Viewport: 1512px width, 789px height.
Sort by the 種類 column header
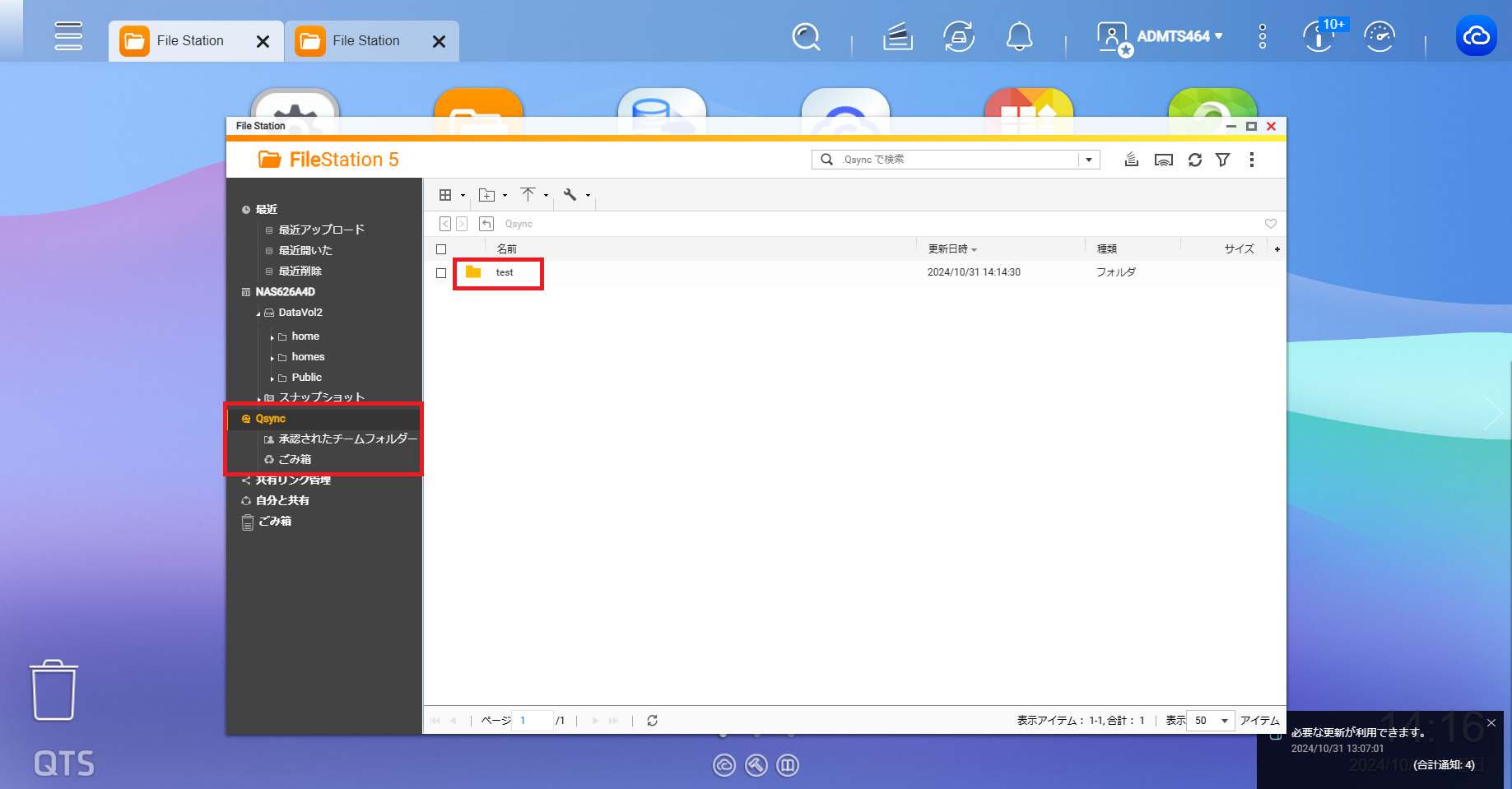coord(1107,249)
